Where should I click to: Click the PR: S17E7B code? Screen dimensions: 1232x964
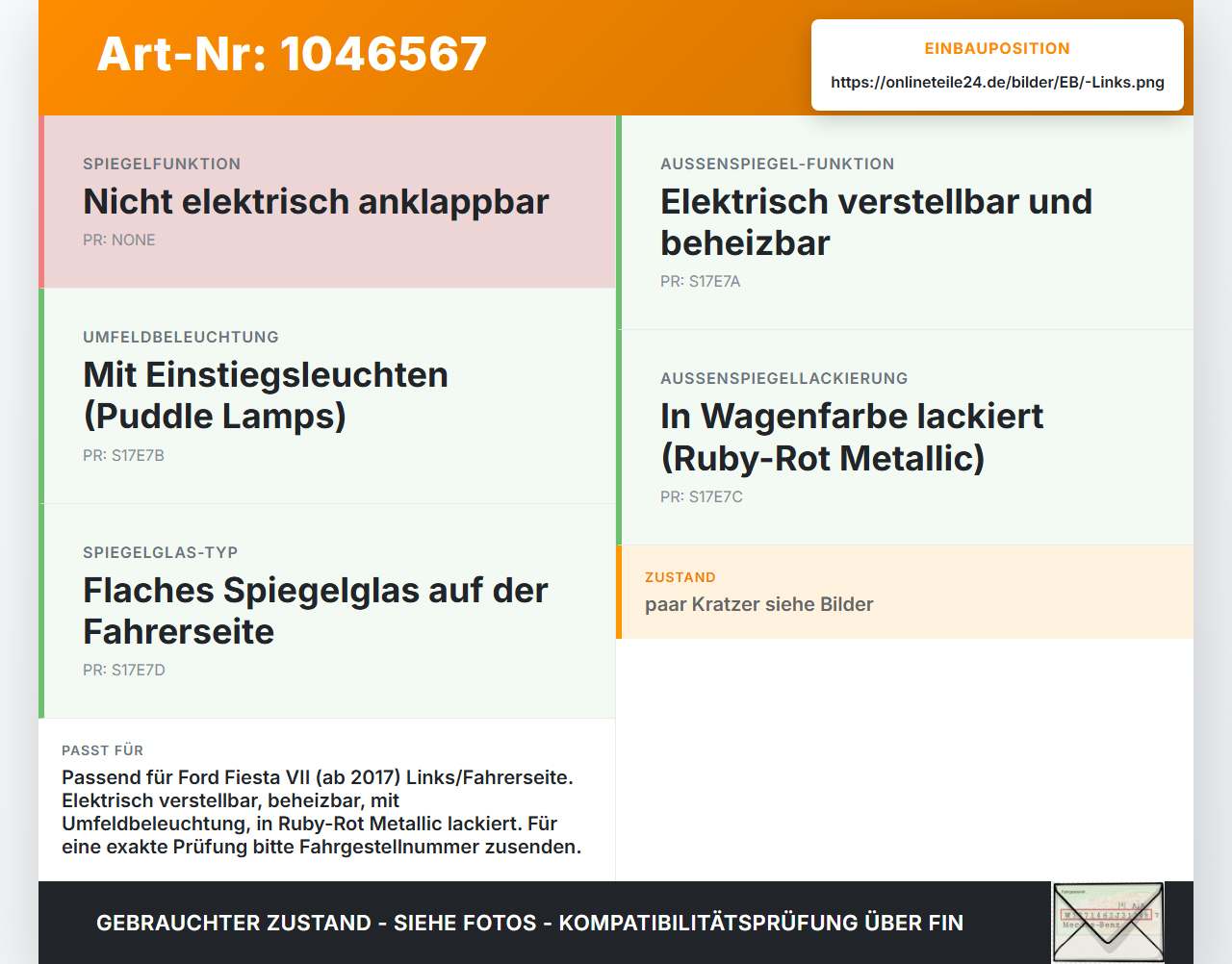123,455
